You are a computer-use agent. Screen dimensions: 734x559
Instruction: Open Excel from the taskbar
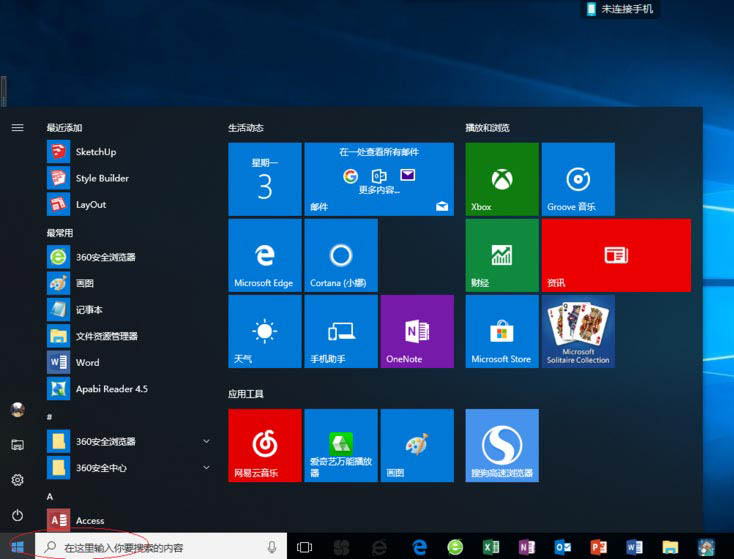[x=491, y=547]
